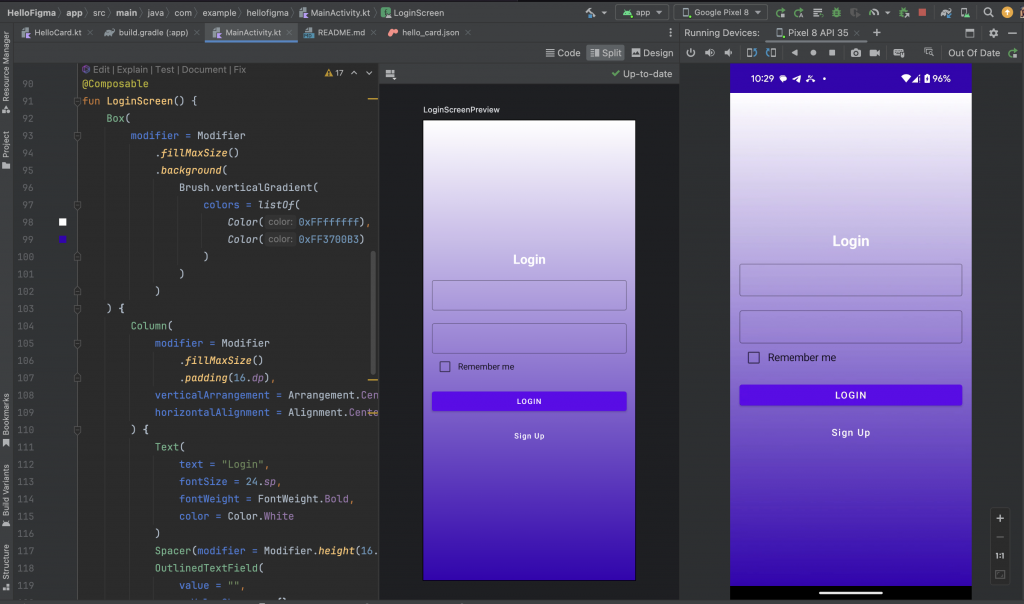Open the Project tool window
The image size is (1024, 604).
[6, 150]
